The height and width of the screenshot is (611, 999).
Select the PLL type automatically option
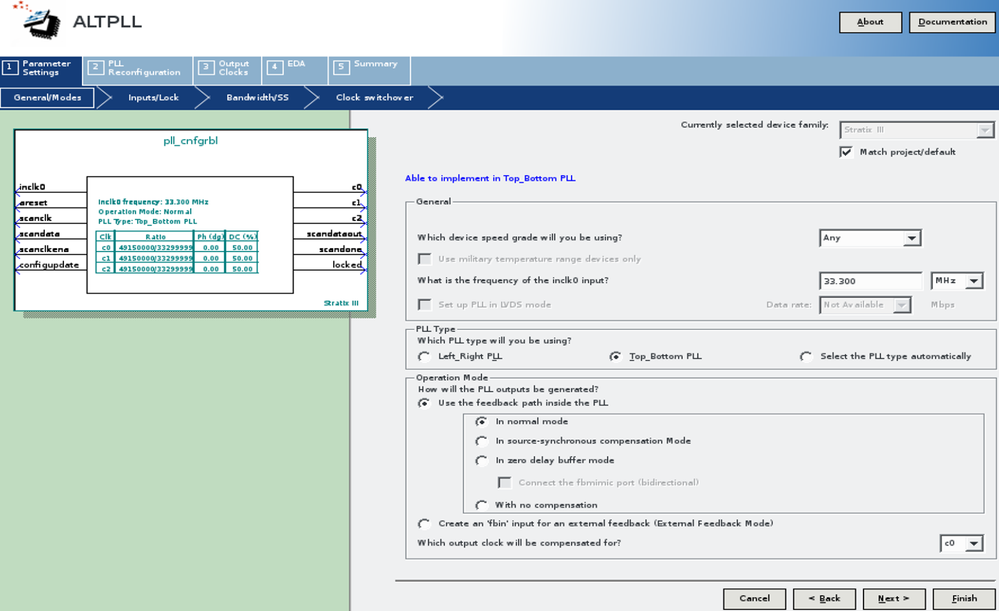[807, 356]
